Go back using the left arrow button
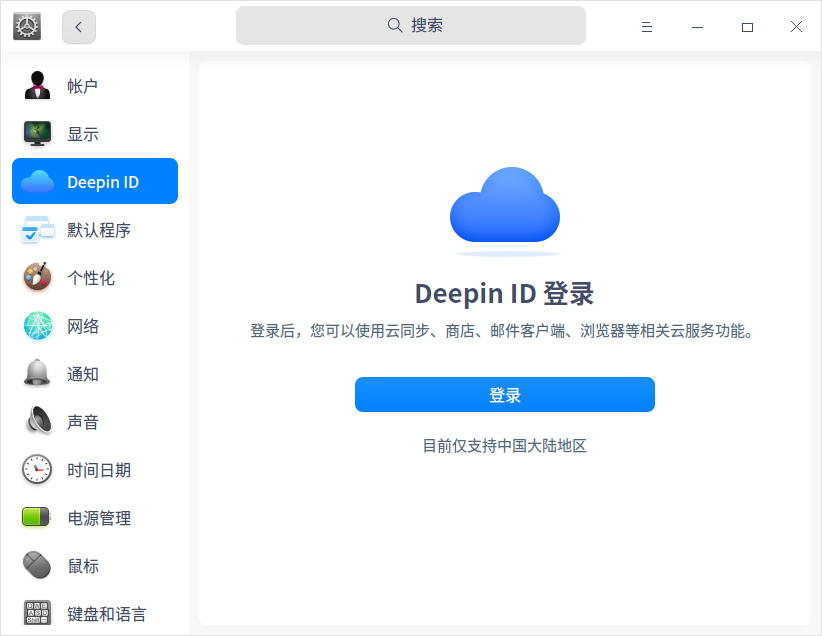Viewport: 822px width, 636px height. (79, 27)
